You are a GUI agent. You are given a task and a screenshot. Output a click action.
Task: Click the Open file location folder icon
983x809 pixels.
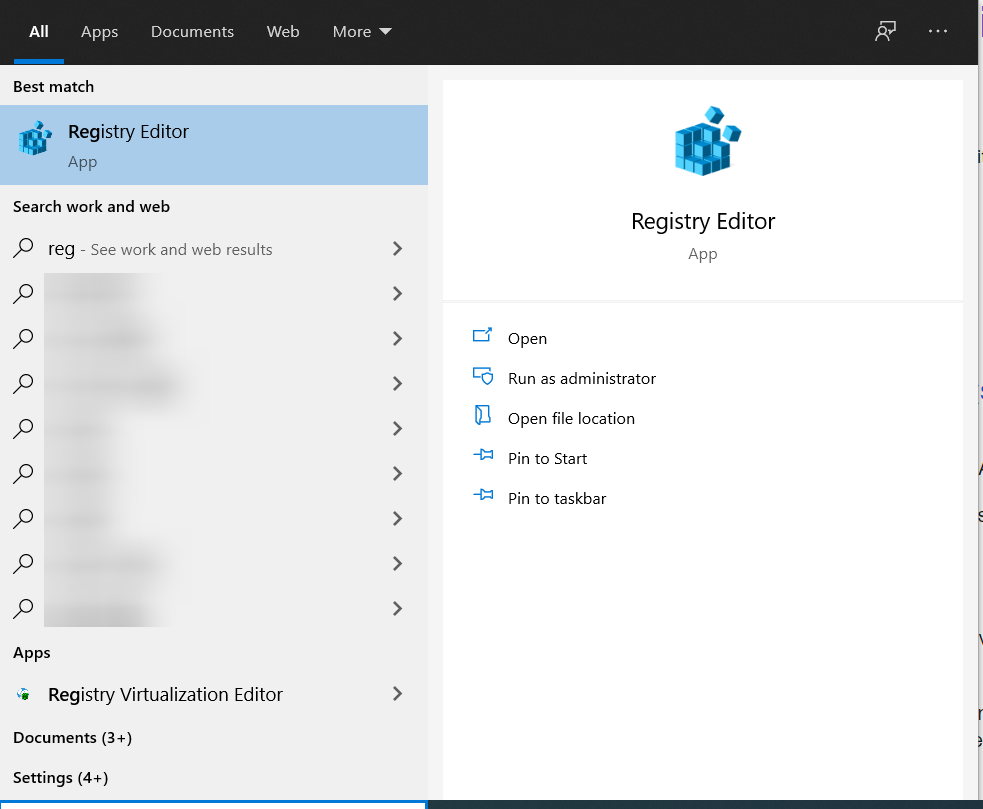pos(483,417)
